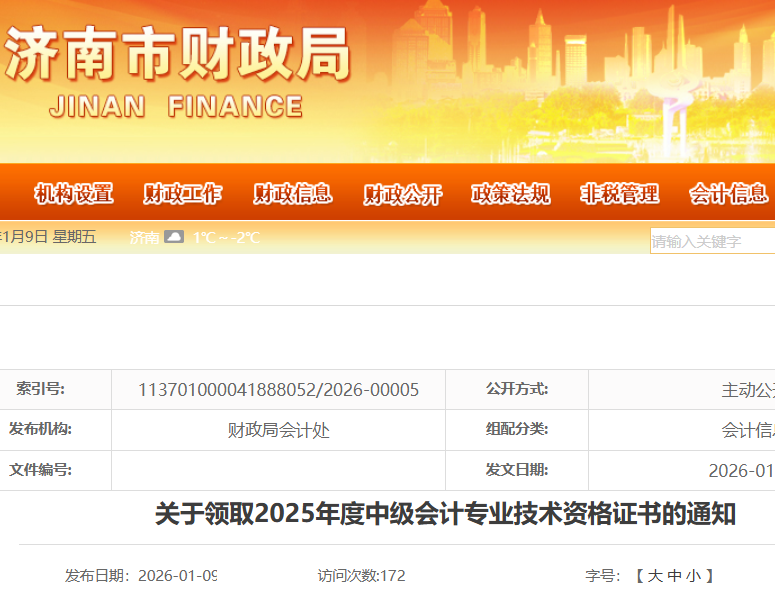775x612 pixels.
Task: Open the 财政信息 navigation item
Action: tap(292, 194)
